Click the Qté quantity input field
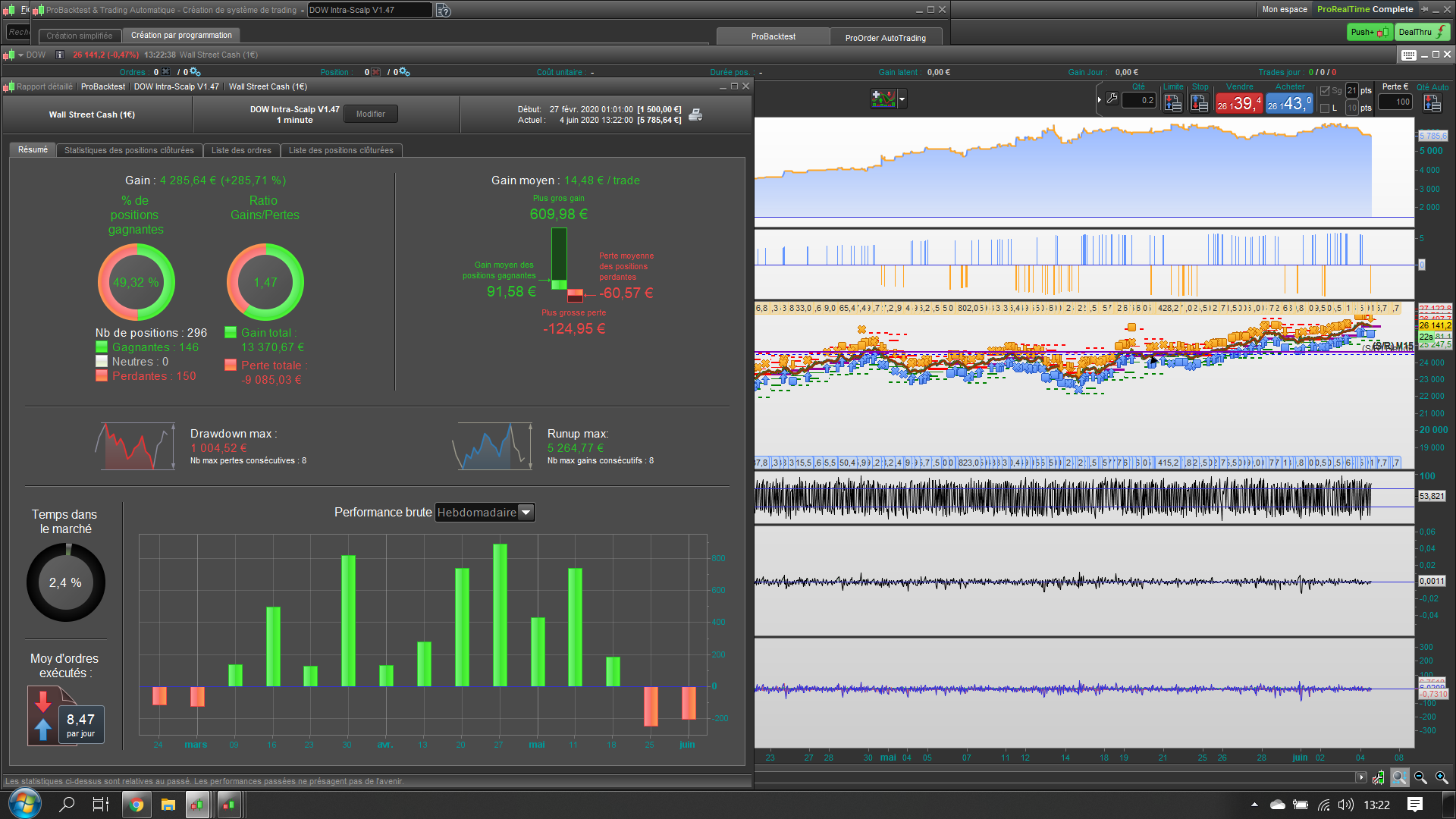Viewport: 1456px width, 819px height. pos(1139,100)
